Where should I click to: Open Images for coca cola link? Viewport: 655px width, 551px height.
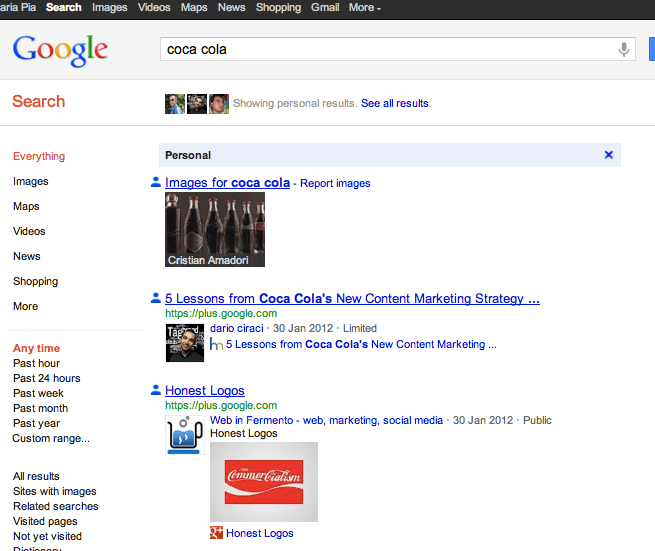coord(227,183)
